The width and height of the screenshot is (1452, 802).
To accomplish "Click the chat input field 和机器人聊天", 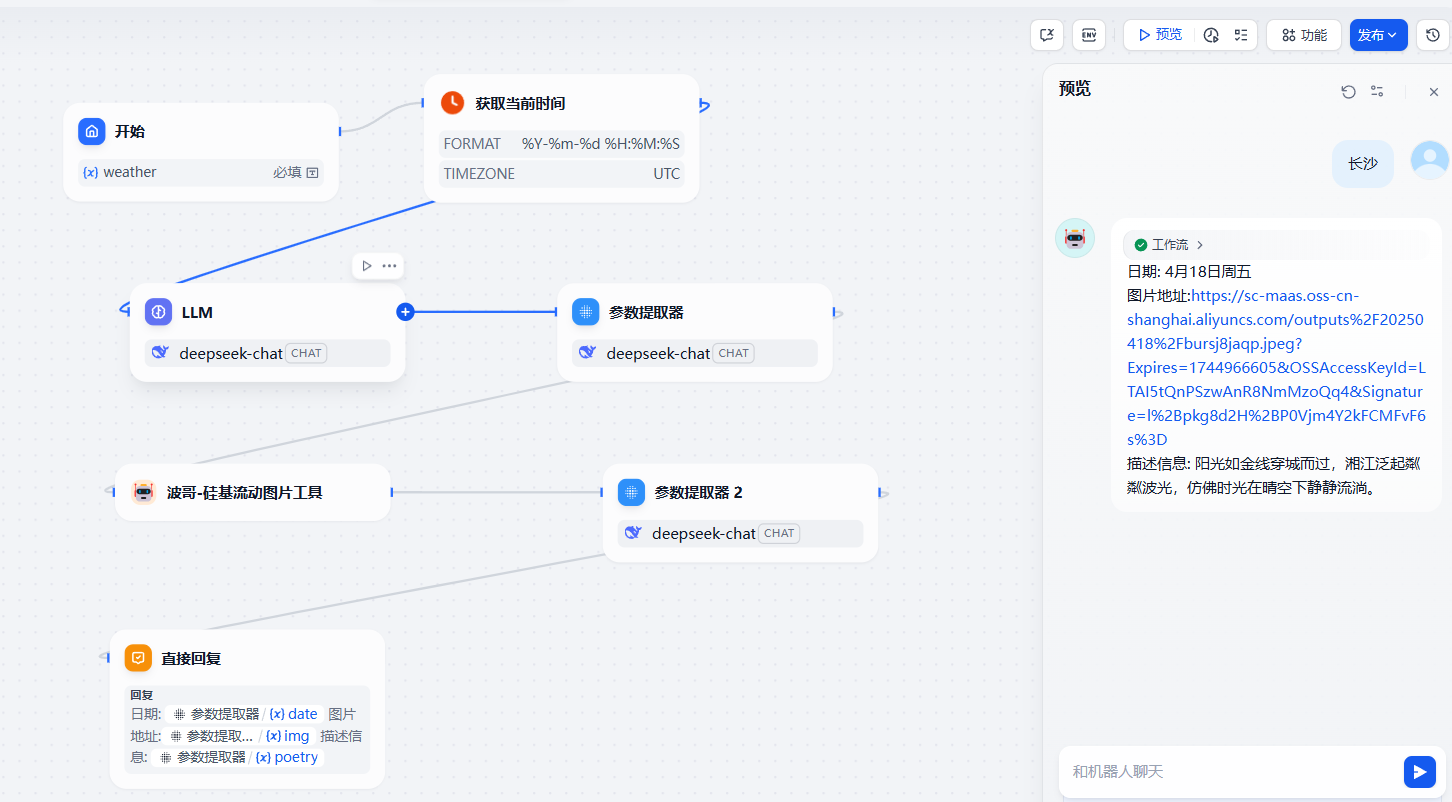I will click(x=1230, y=771).
